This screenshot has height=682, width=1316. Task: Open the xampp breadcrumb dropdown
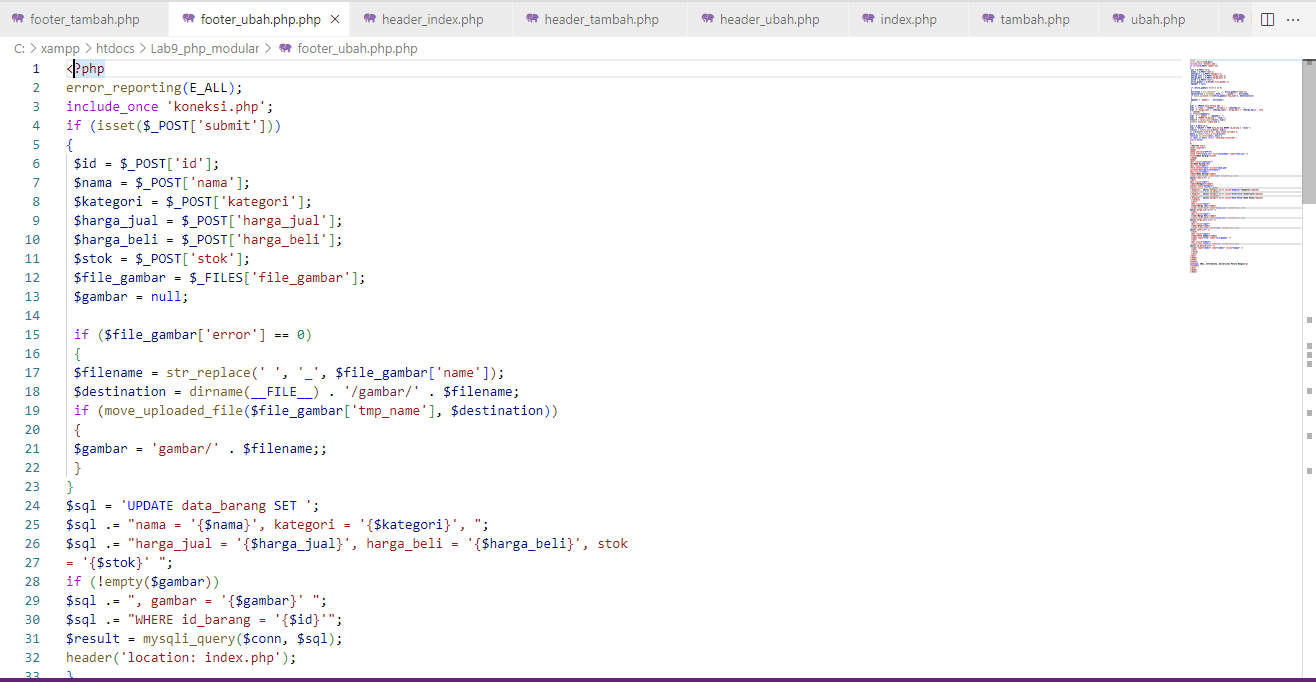coord(60,48)
